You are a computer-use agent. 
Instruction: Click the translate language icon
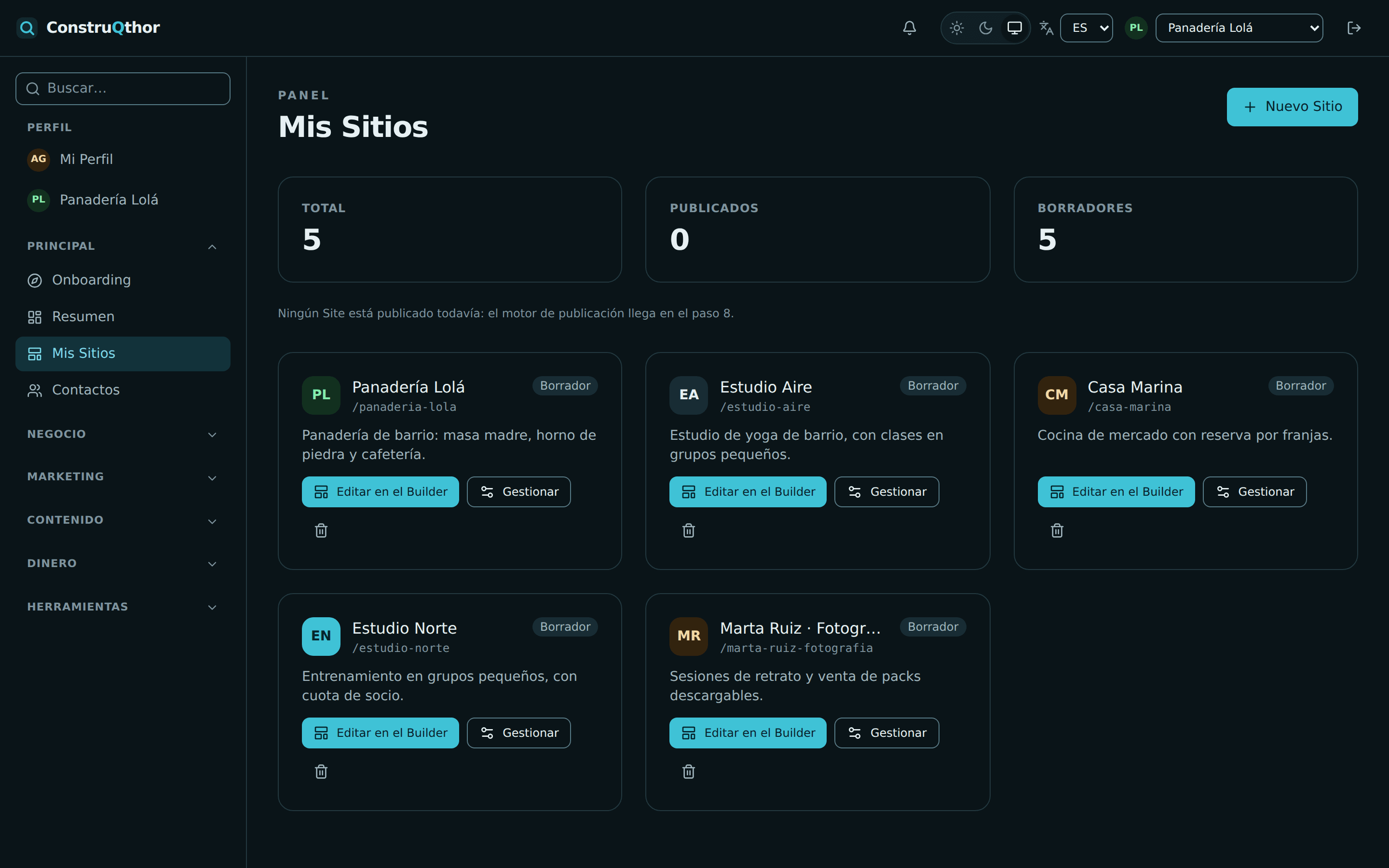[1047, 27]
